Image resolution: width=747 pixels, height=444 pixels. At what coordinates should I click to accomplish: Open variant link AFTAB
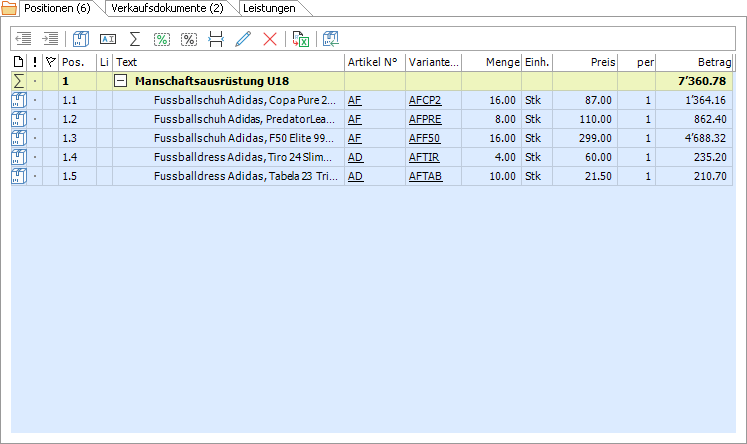click(x=424, y=176)
